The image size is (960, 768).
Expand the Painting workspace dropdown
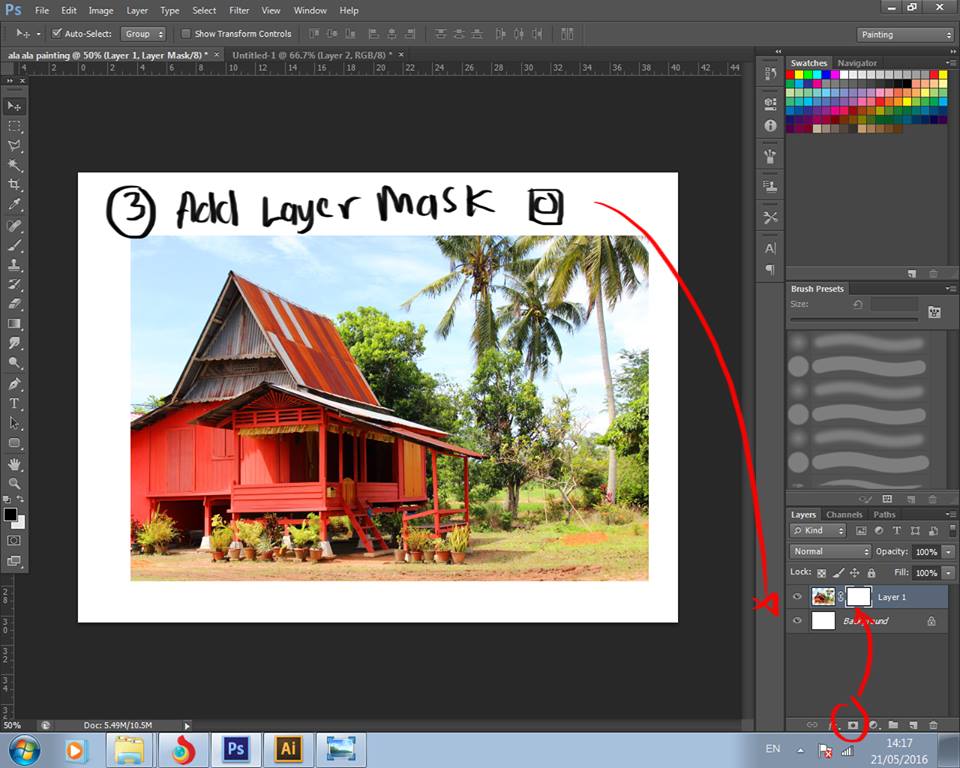[x=905, y=35]
